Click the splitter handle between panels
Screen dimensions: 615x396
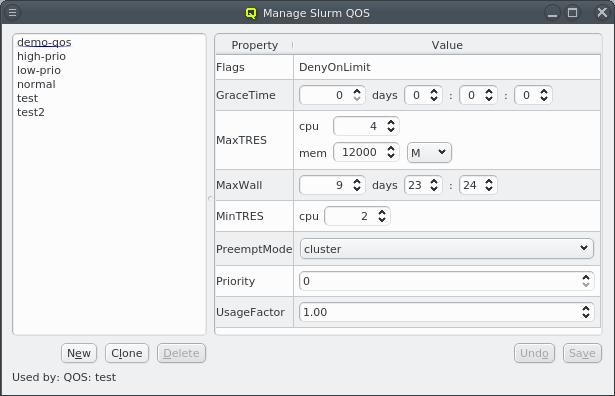[x=210, y=198]
